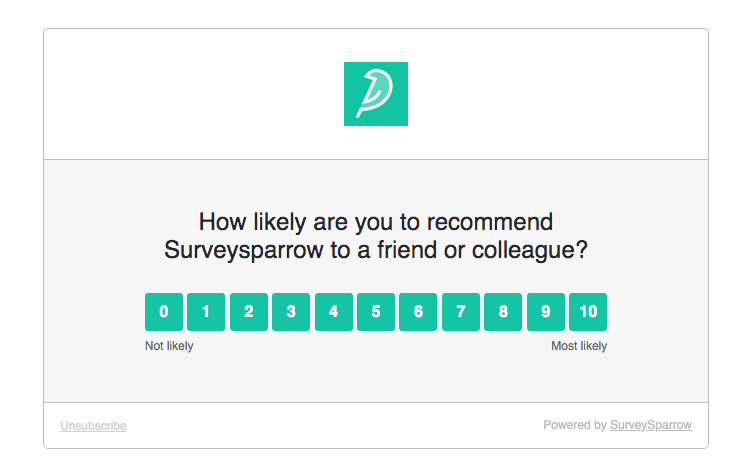Click the 'Powered by' footer text
752x476 pixels.
pos(575,425)
